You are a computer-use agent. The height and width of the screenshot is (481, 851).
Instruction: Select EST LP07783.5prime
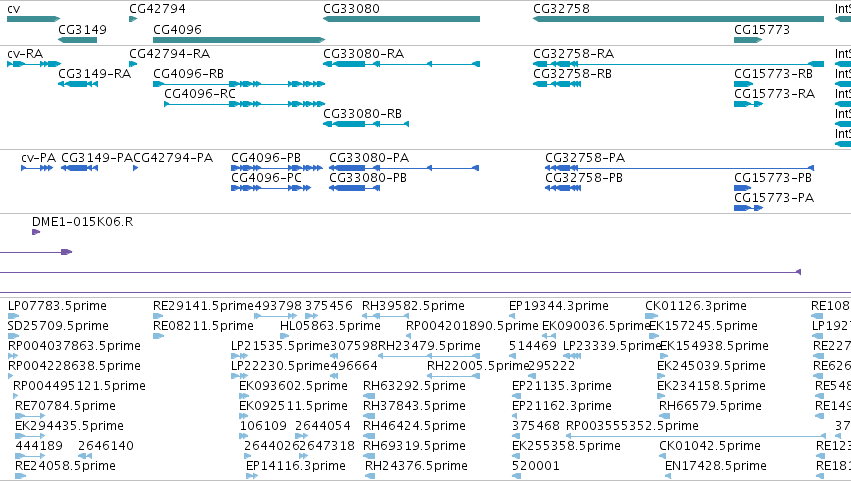(x=57, y=306)
